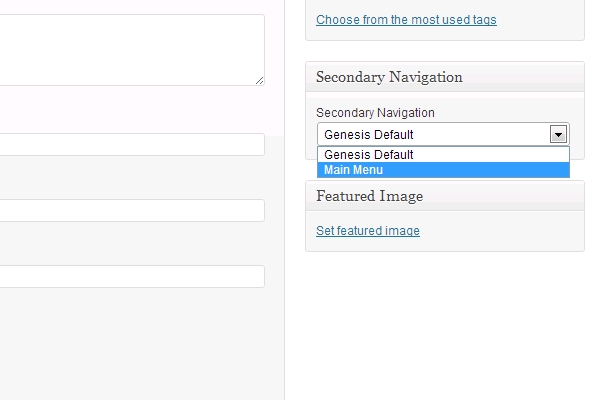Choose the Genesis Default option in the list
This screenshot has height=400, width=600.
[x=443, y=155]
